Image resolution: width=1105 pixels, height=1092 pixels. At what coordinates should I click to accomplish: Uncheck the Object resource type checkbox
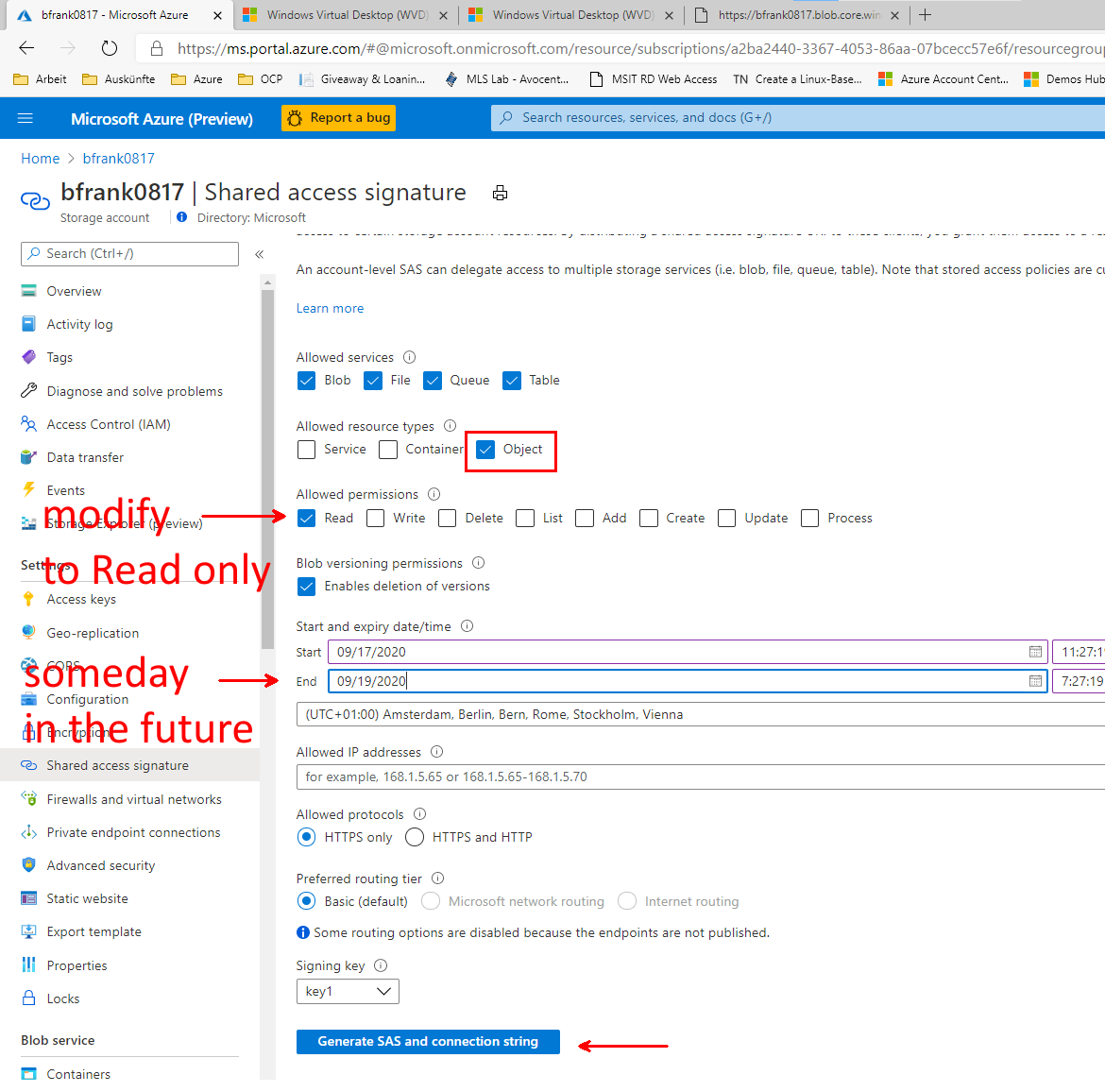pos(485,450)
